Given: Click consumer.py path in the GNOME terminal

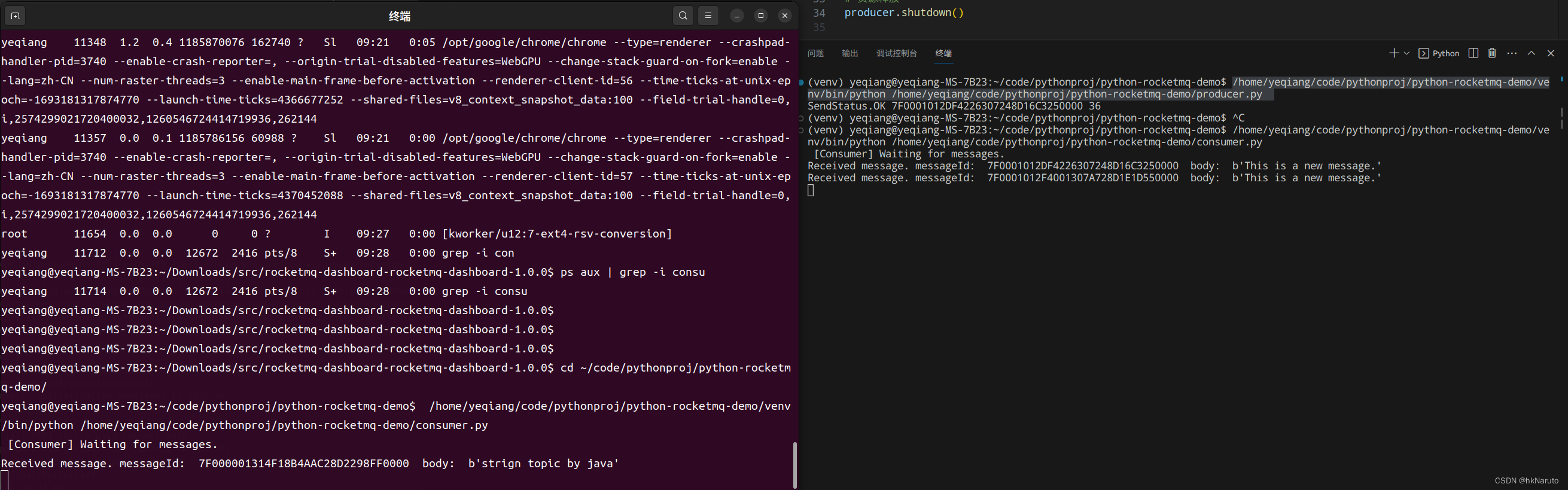Looking at the screenshot, I should point(284,425).
